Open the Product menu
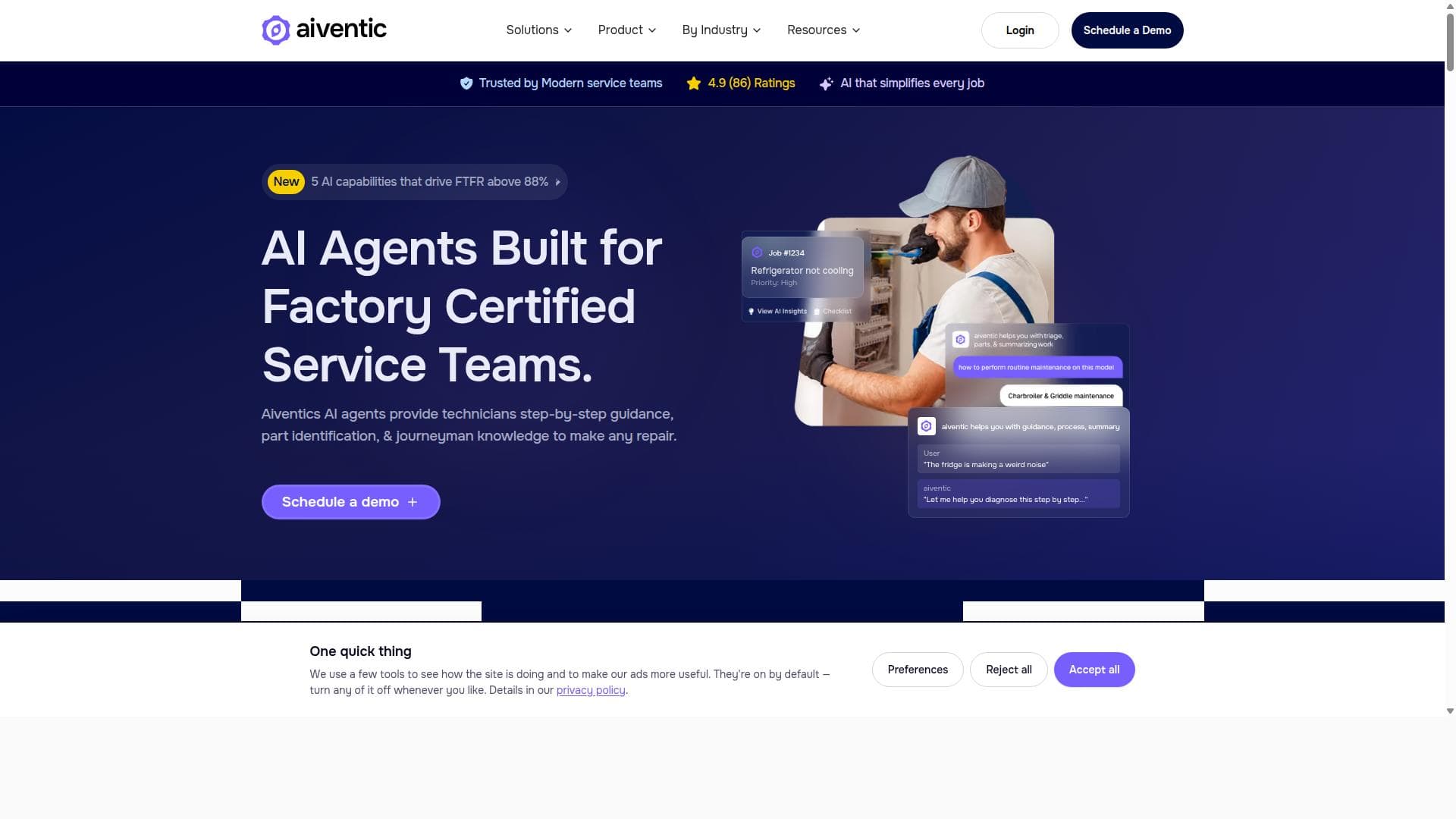The width and height of the screenshot is (1456, 819). 627,30
